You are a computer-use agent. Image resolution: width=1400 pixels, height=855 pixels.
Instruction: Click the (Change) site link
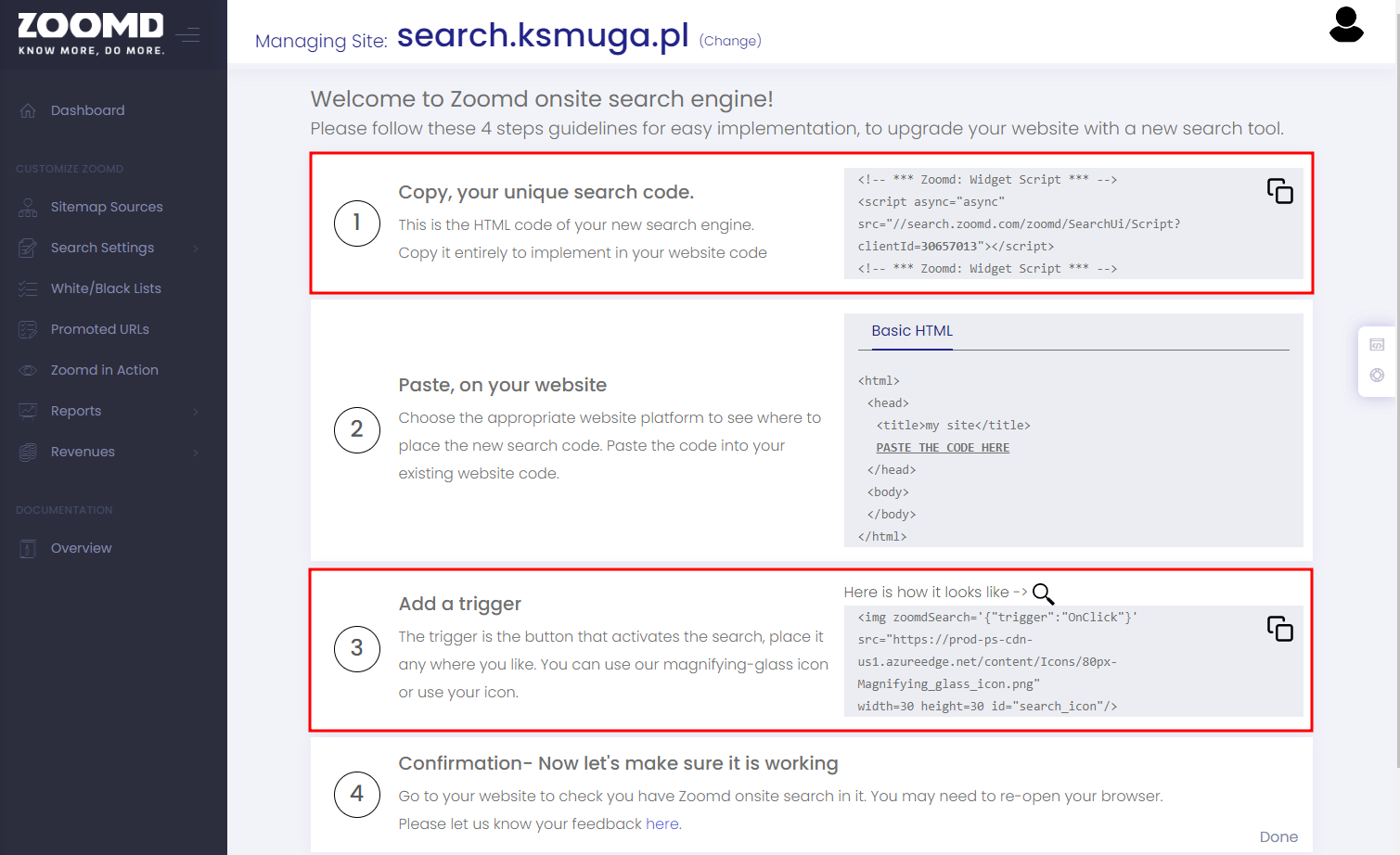click(x=730, y=41)
